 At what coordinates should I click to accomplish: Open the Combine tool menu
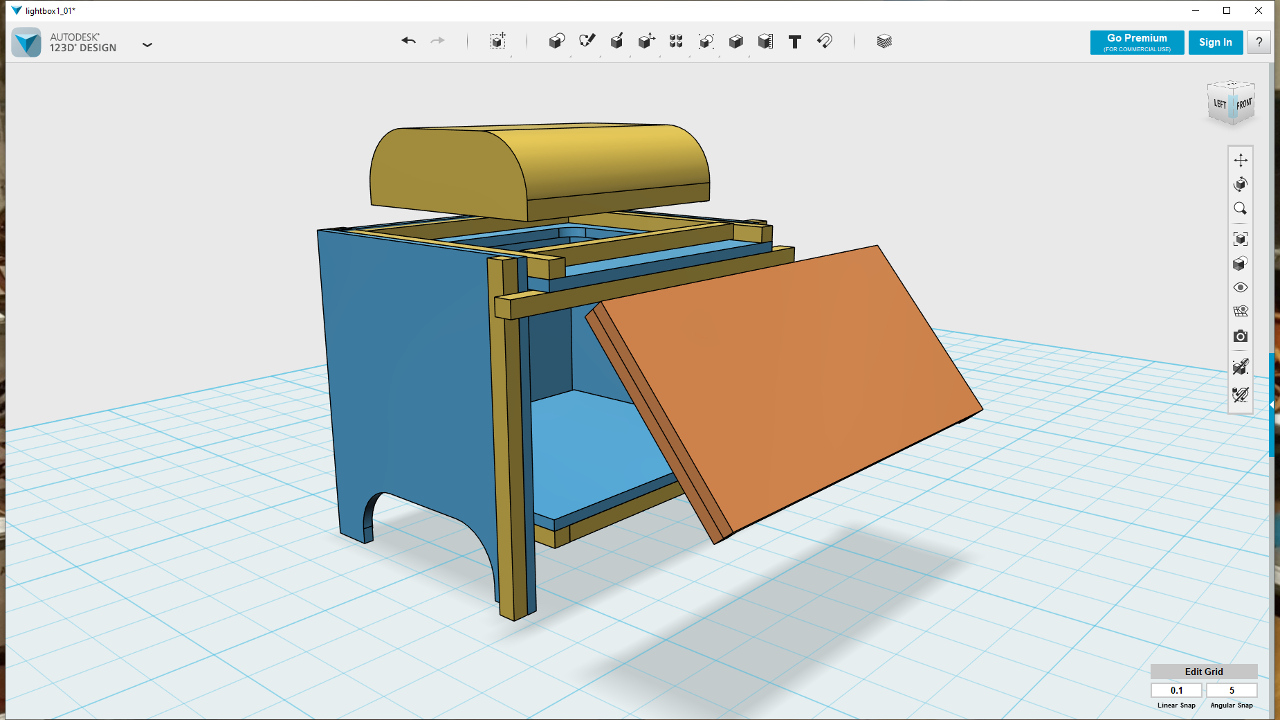coord(736,41)
